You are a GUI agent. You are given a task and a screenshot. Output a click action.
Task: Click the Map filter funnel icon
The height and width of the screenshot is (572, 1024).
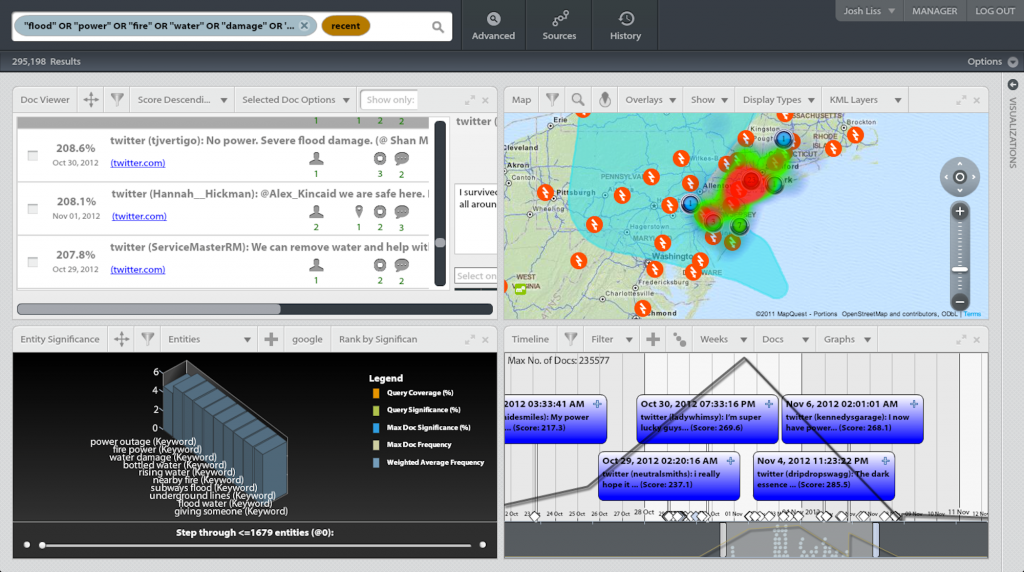(552, 99)
